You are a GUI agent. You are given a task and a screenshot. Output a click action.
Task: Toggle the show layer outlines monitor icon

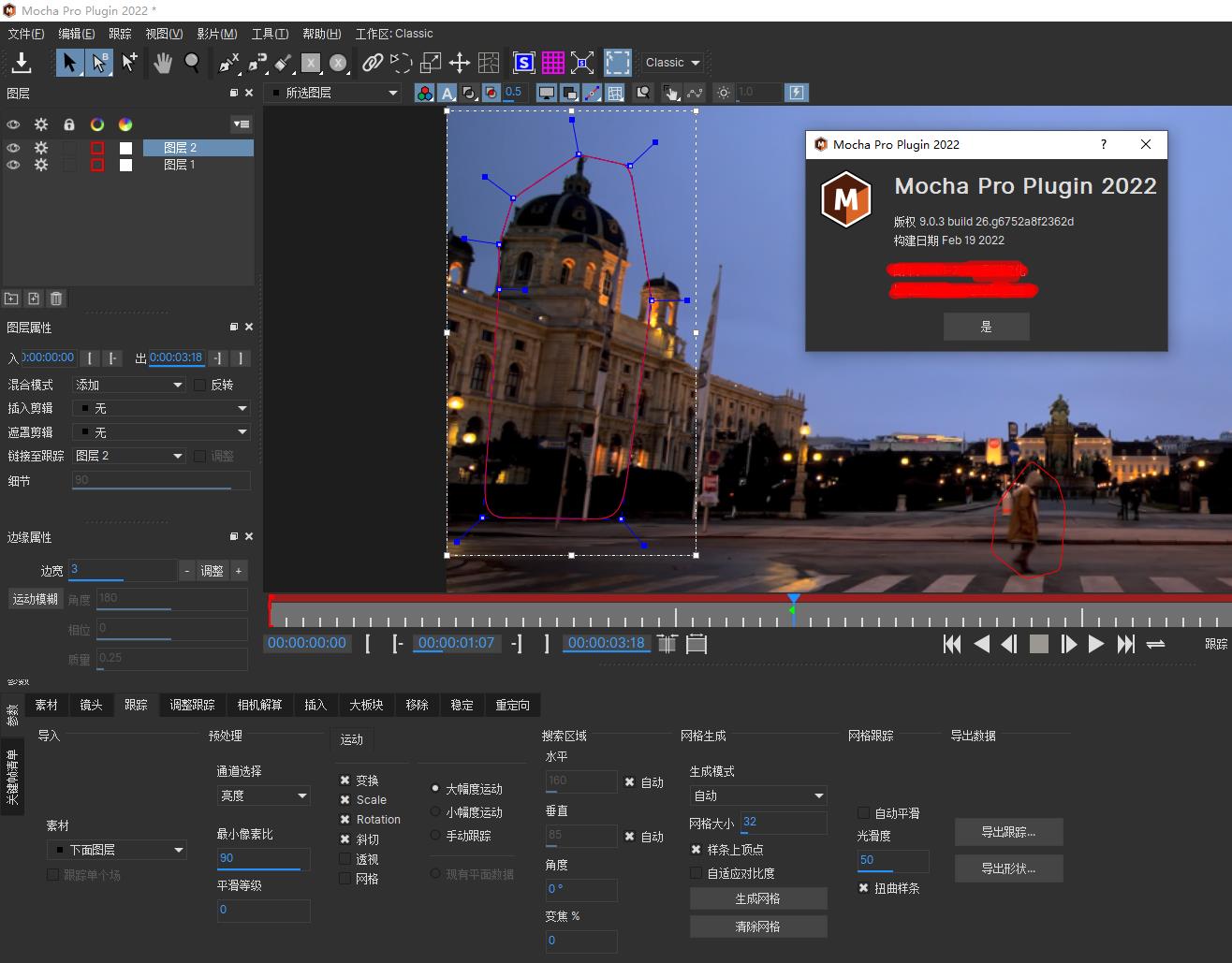point(546,93)
